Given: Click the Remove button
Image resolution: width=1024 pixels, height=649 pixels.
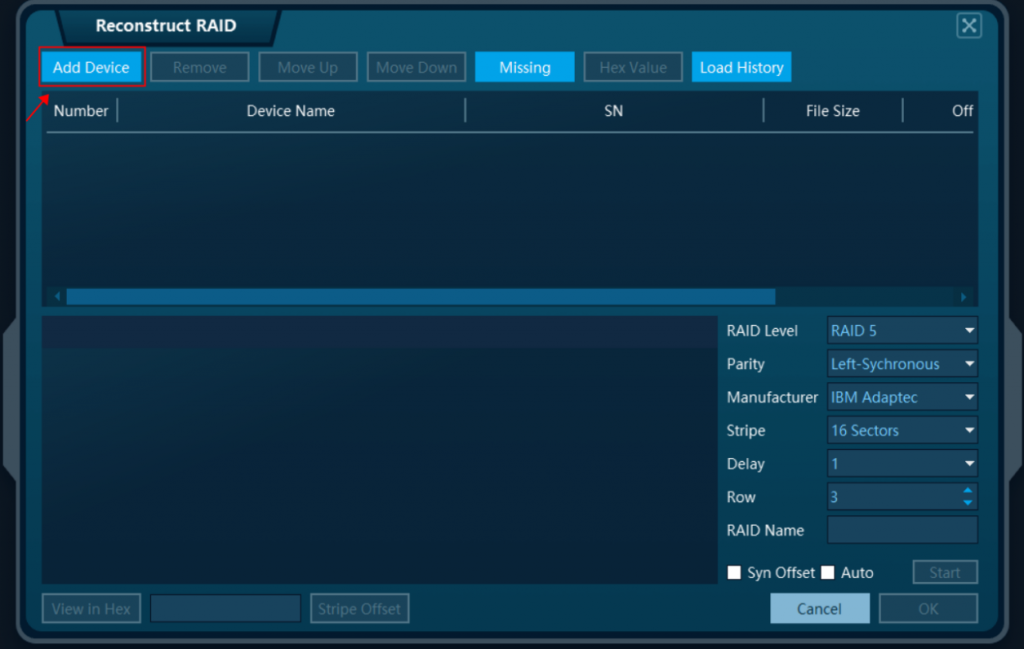Looking at the screenshot, I should (x=199, y=67).
